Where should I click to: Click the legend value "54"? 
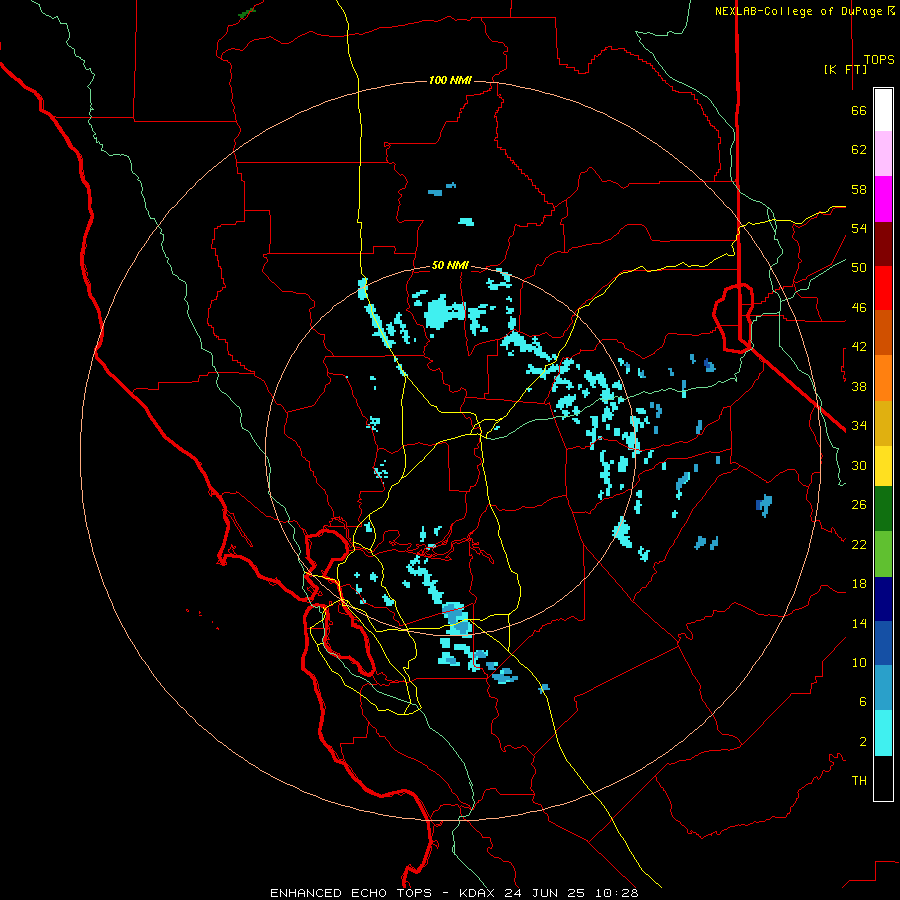(859, 228)
